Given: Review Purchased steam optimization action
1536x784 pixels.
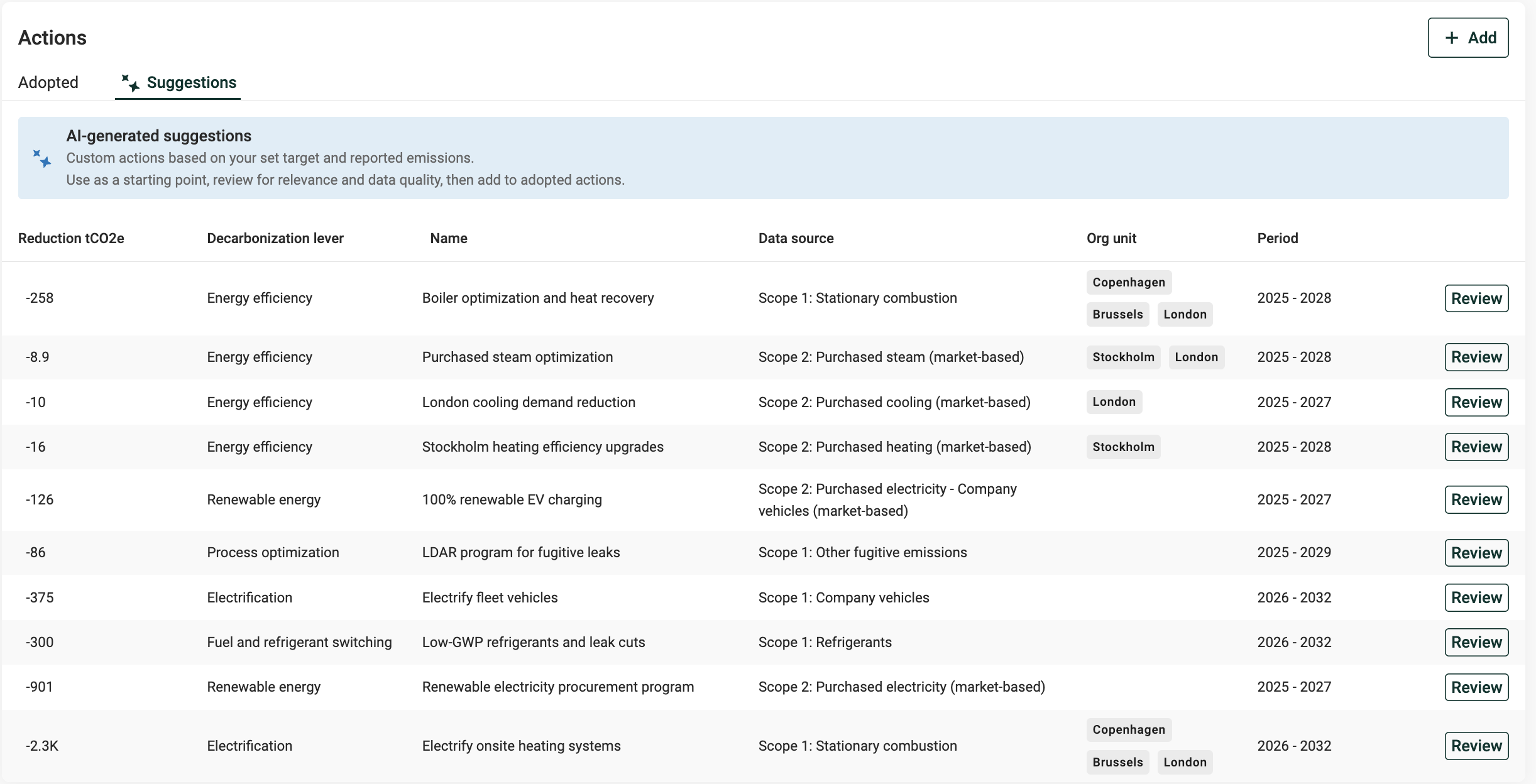Looking at the screenshot, I should [1476, 357].
